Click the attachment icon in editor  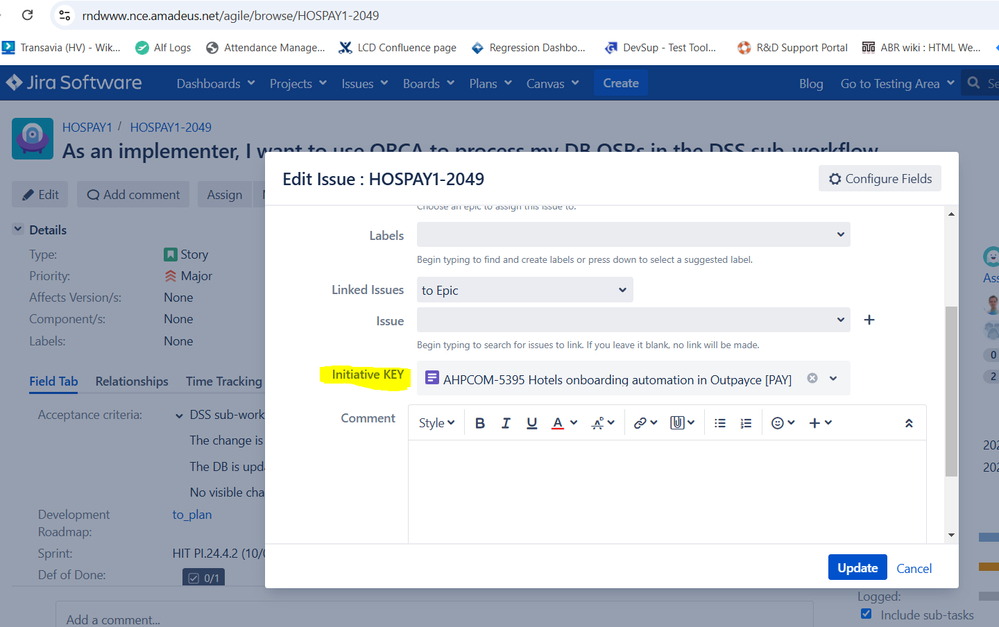[682, 423]
